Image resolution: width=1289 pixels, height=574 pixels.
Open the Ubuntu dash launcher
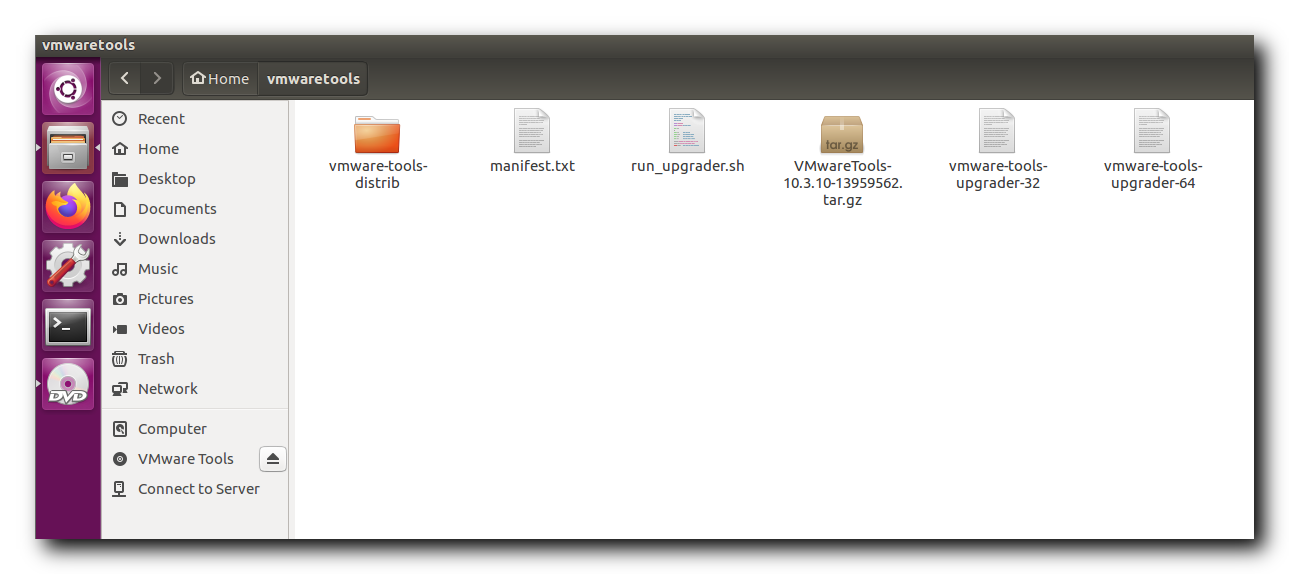pyautogui.click(x=68, y=90)
